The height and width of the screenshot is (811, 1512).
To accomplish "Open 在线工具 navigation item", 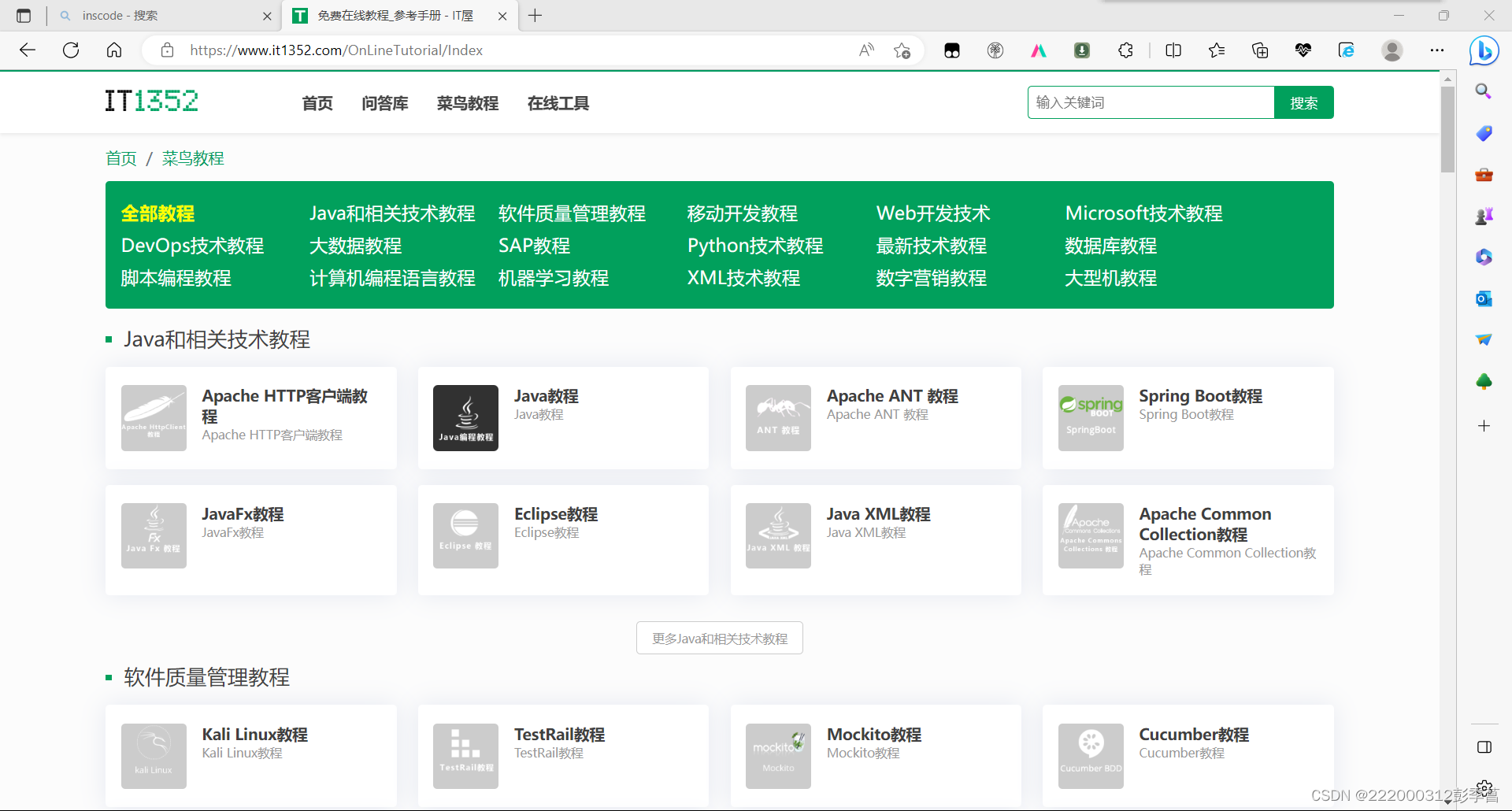I will [x=558, y=103].
